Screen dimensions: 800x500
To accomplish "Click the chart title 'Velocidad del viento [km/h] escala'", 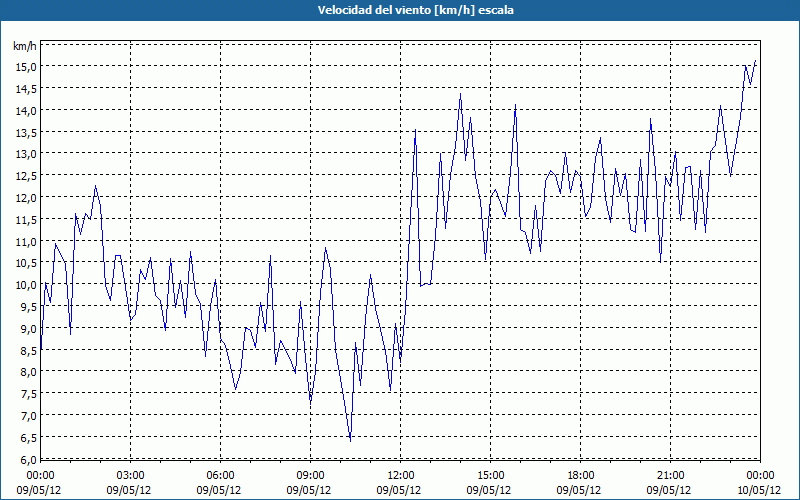I will [415, 10].
